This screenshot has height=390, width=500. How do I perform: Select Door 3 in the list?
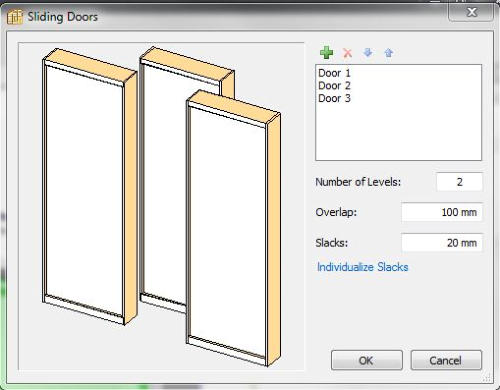point(334,98)
